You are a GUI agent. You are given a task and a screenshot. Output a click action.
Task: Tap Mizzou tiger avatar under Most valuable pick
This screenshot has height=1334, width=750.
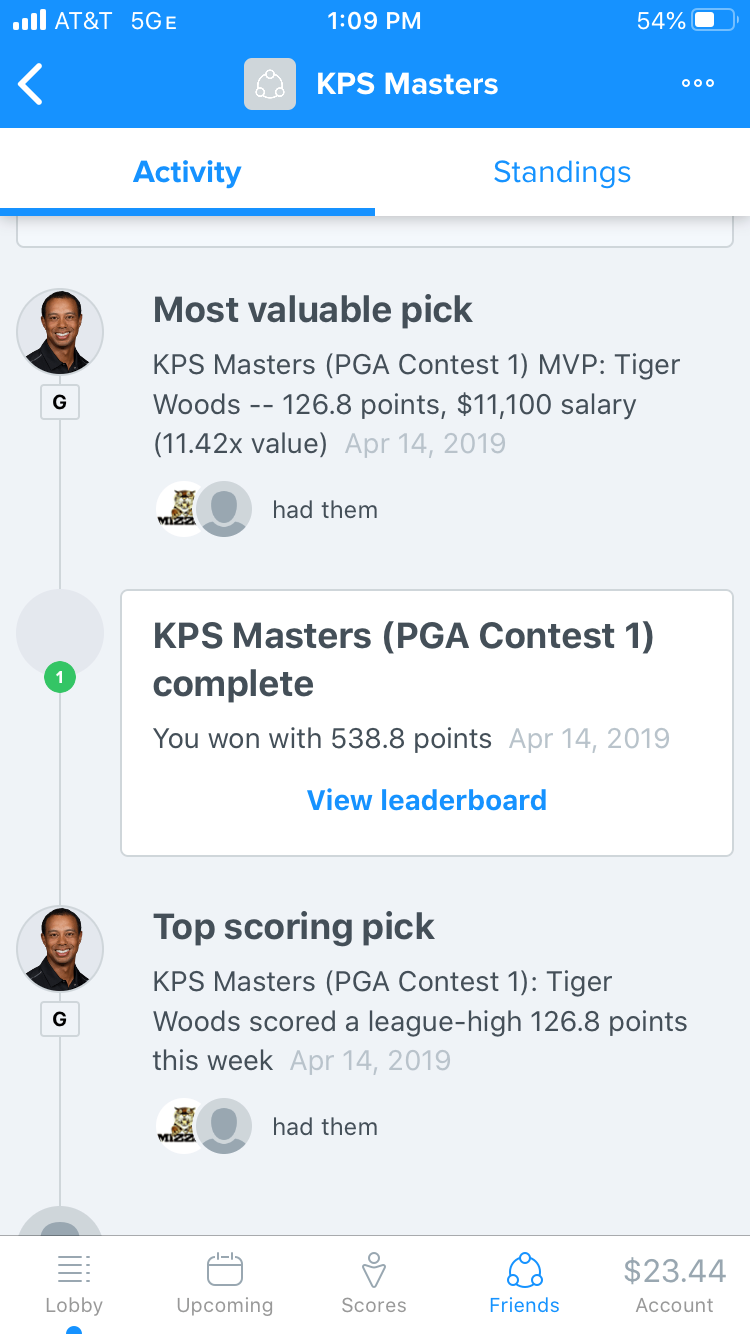tap(181, 509)
